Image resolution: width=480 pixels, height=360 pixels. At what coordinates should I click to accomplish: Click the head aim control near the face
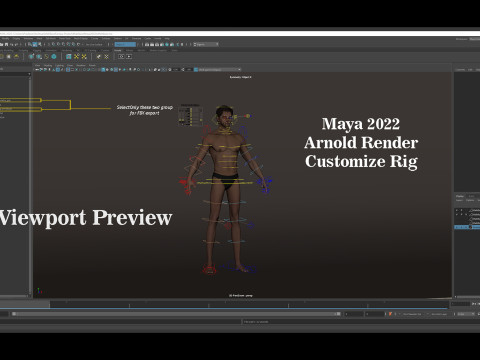pyautogui.click(x=248, y=116)
